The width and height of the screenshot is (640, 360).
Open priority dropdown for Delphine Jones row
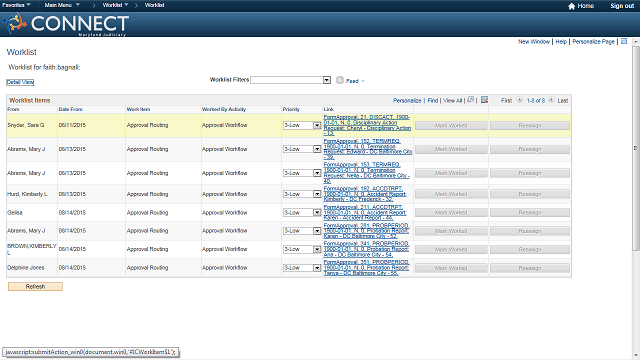click(x=317, y=268)
